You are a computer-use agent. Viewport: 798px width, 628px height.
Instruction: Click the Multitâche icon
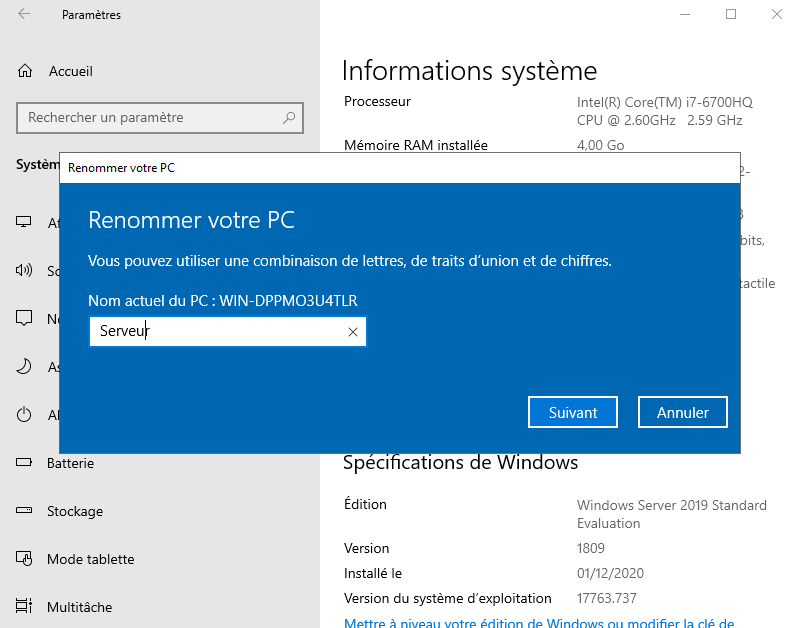point(24,606)
